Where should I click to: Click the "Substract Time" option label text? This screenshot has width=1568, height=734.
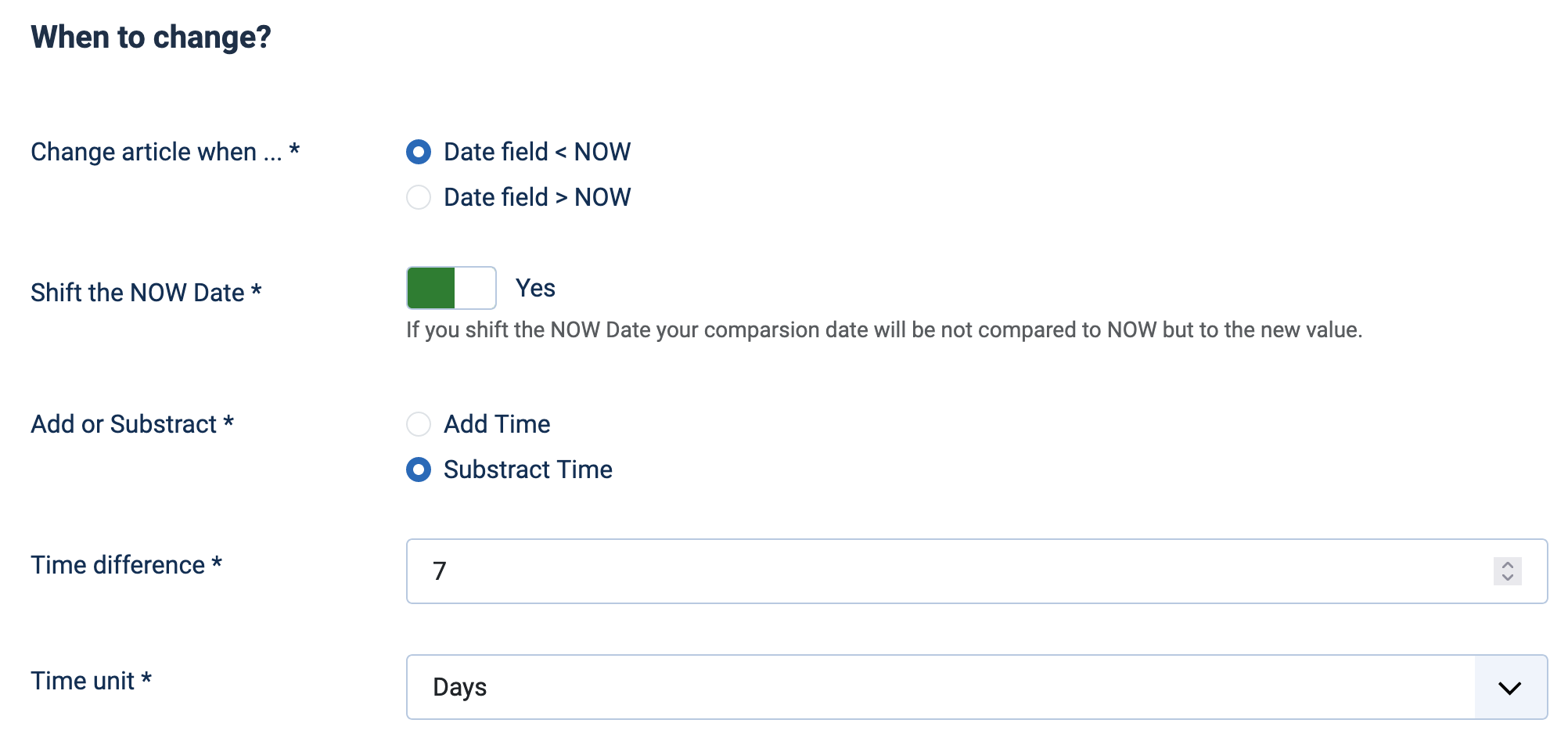[x=528, y=470]
